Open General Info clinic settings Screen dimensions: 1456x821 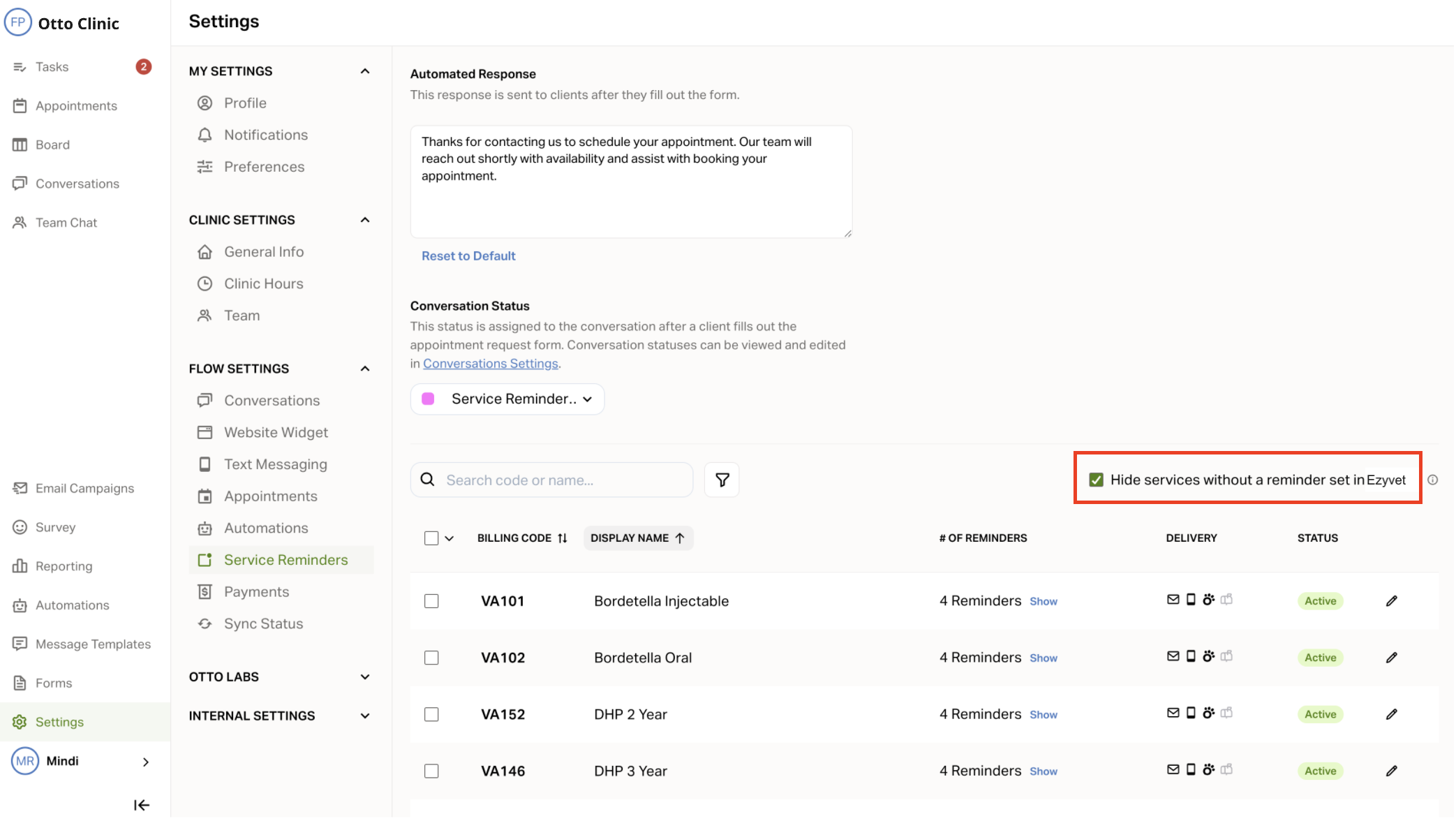[264, 252]
